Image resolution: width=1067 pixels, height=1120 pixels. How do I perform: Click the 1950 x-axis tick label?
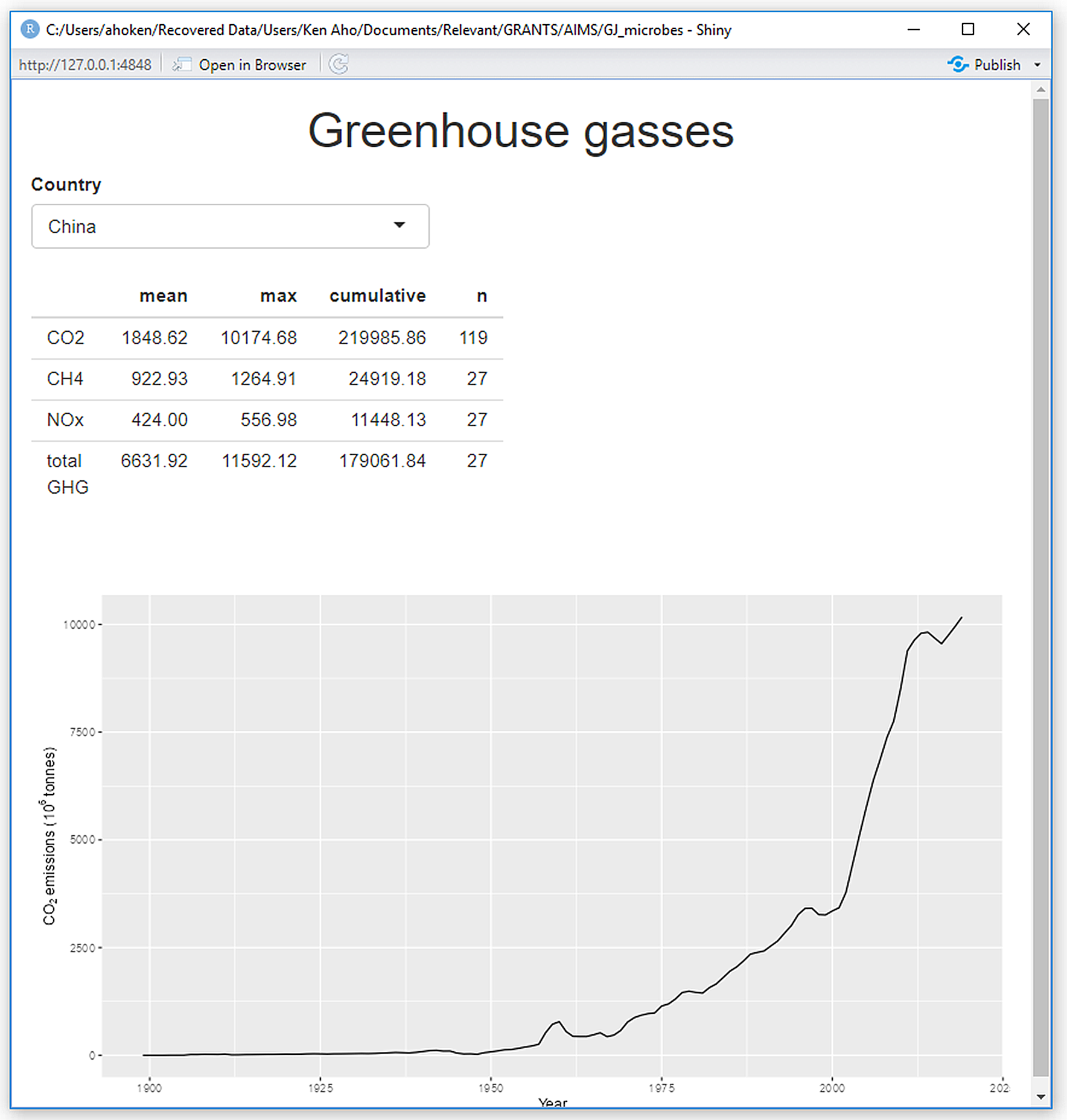coord(491,1088)
